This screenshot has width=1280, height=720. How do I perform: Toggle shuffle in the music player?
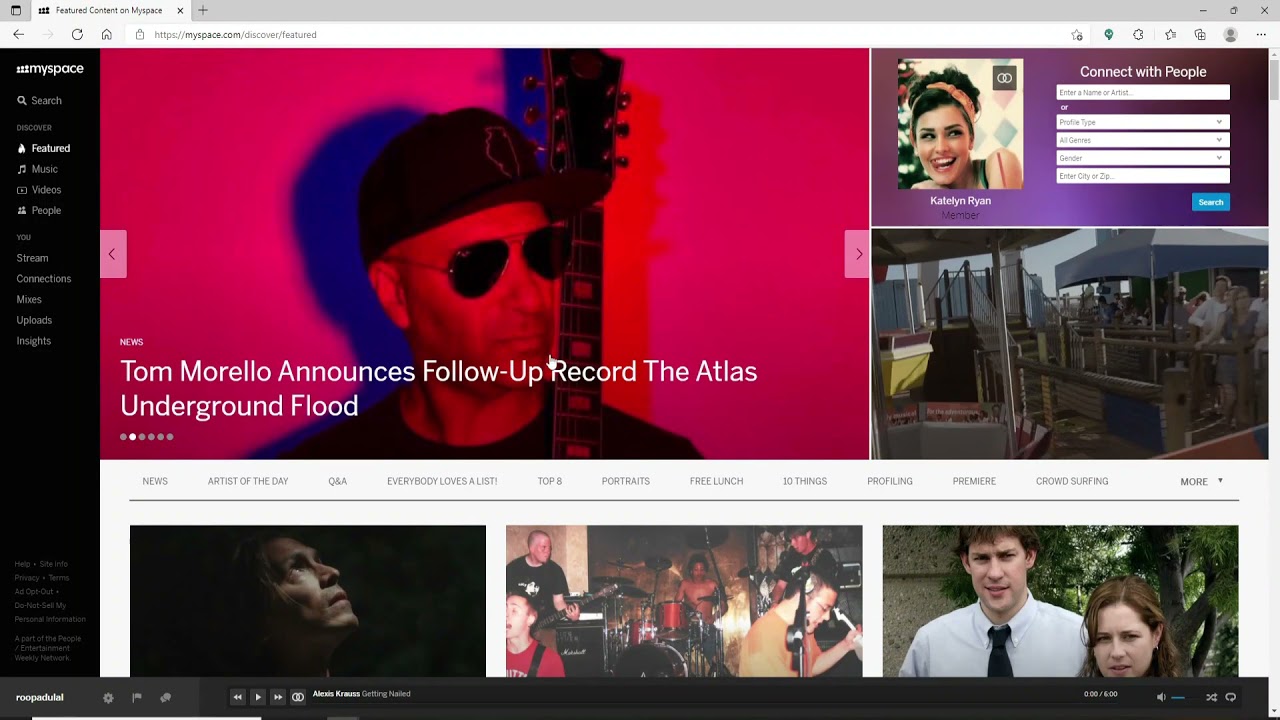pyautogui.click(x=1211, y=697)
